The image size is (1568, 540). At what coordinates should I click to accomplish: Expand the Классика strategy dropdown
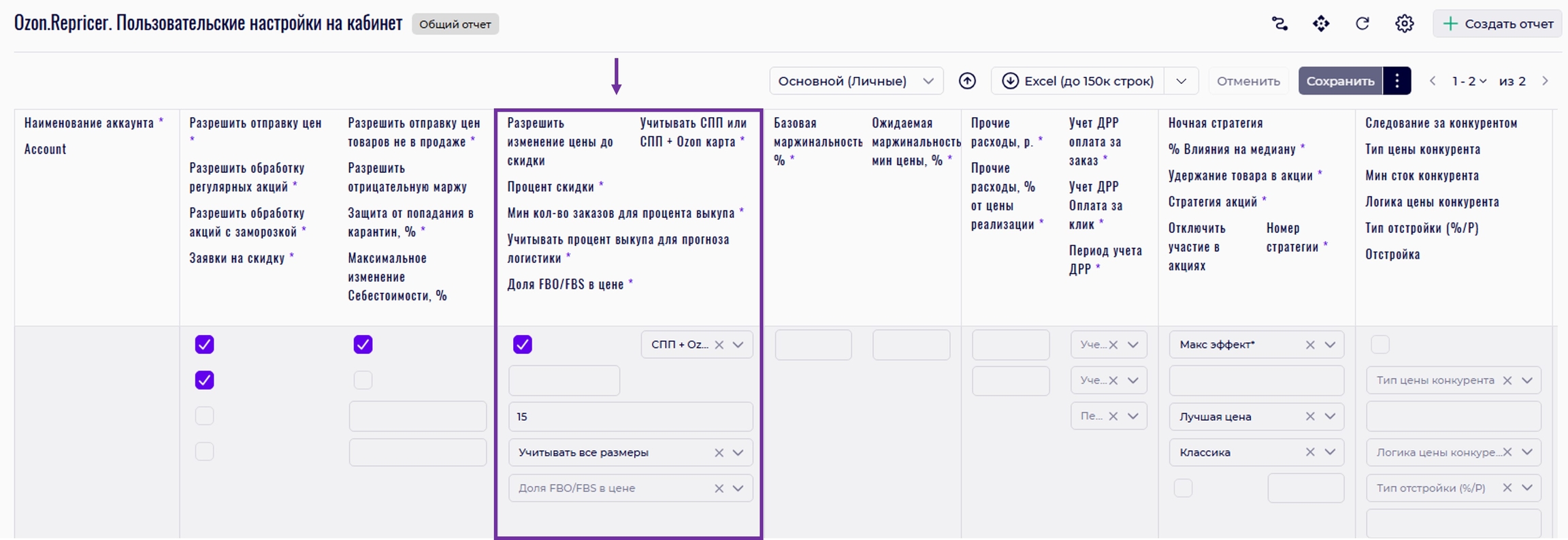tap(1330, 452)
